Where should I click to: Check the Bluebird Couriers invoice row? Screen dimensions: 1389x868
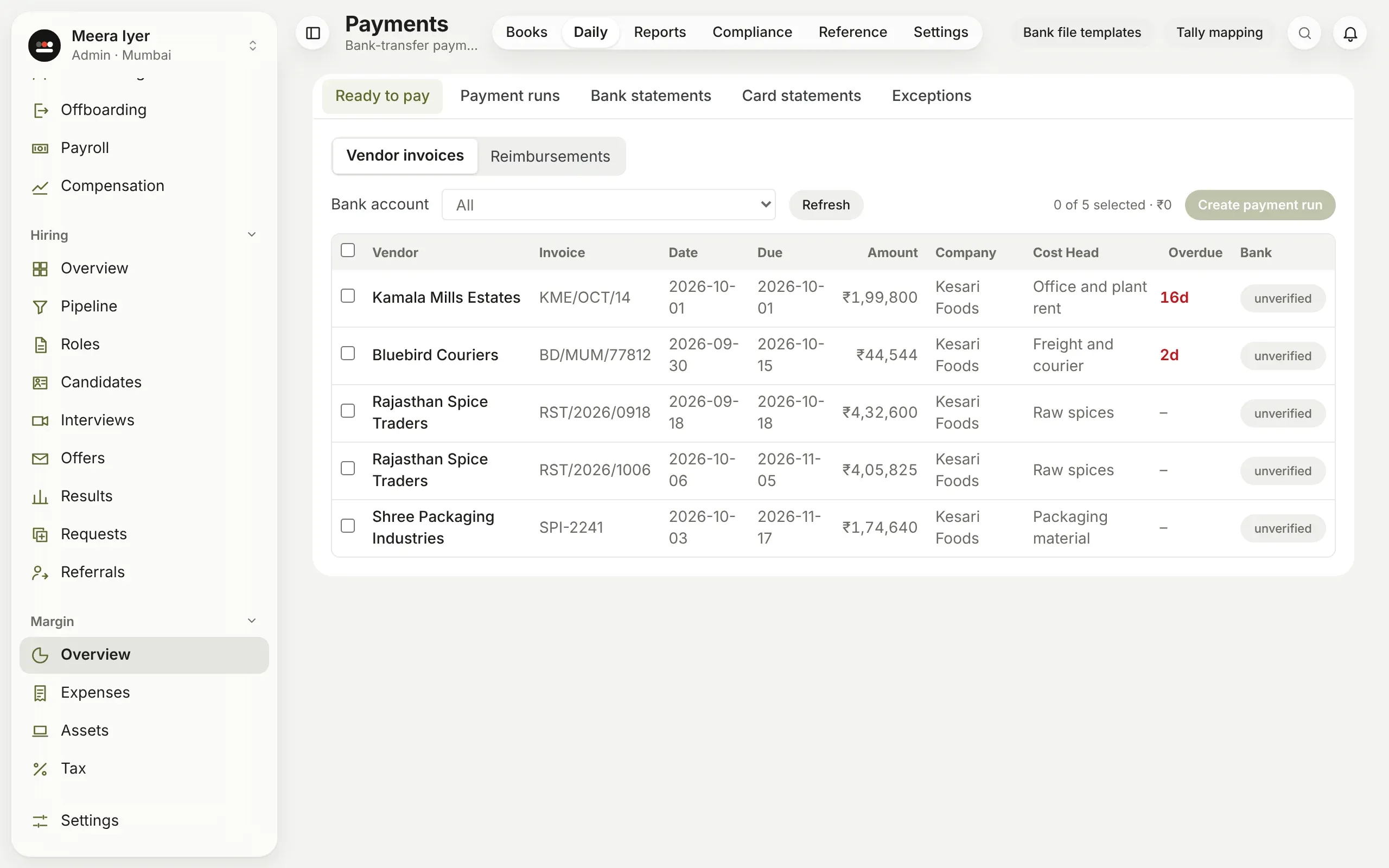[348, 353]
